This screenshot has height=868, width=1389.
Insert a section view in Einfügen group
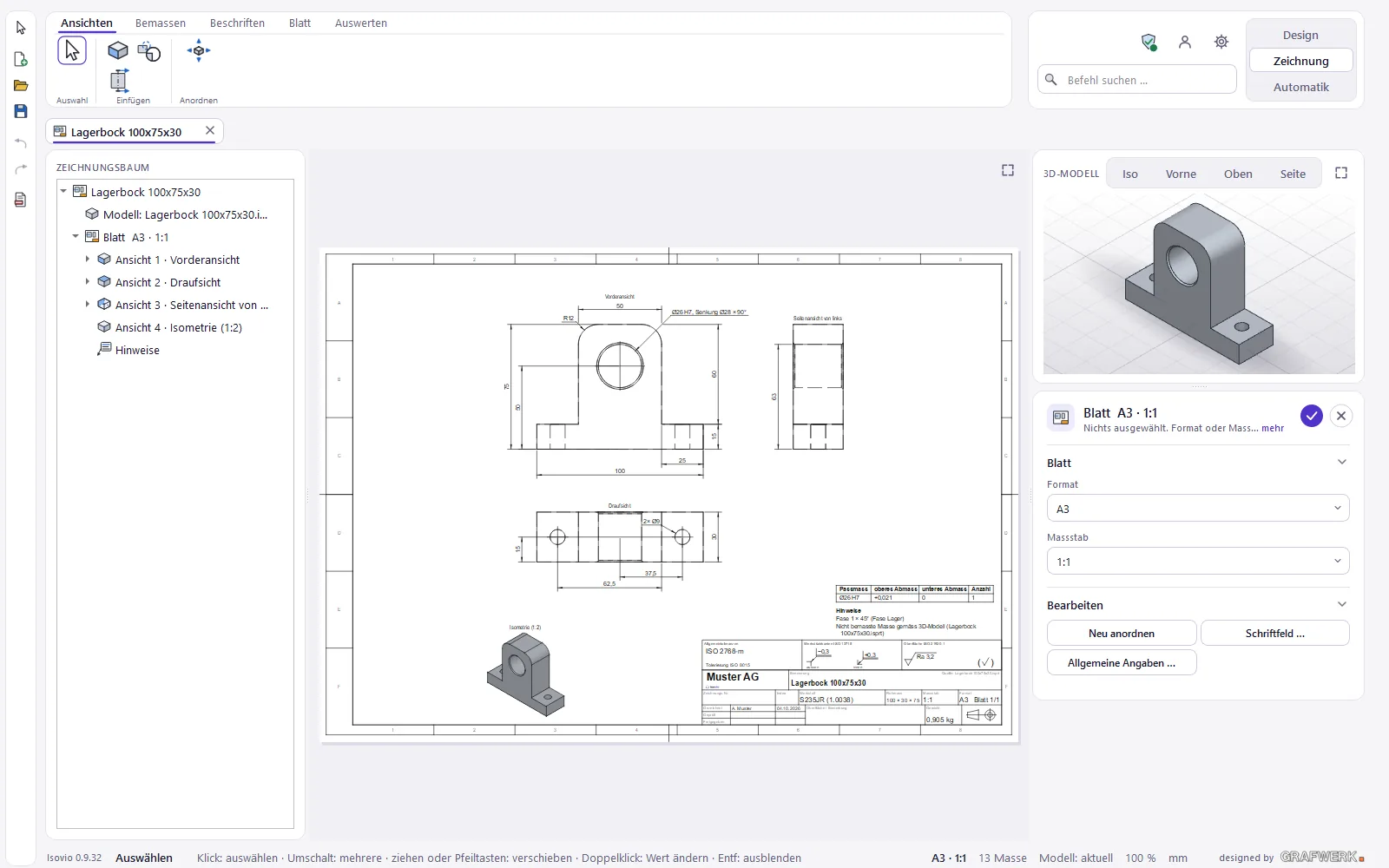pos(119,81)
